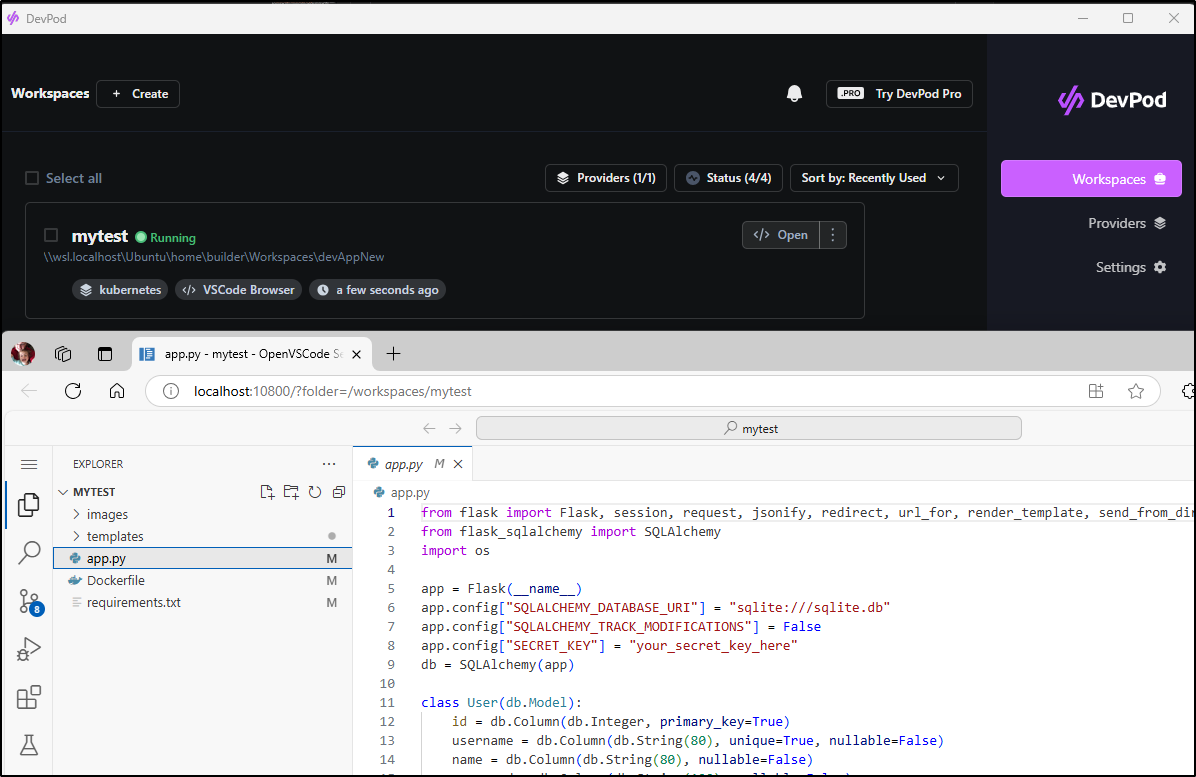
Task: Open a new browser tab
Action: point(394,354)
